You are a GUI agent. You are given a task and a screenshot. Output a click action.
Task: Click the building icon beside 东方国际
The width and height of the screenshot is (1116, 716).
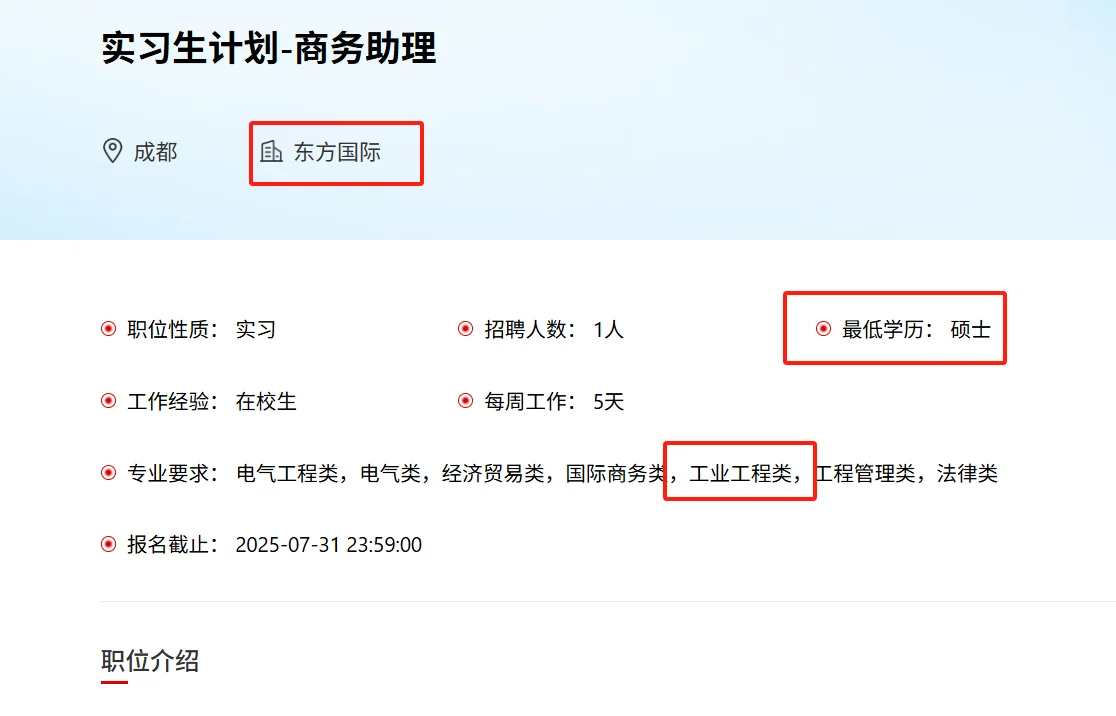(x=271, y=151)
